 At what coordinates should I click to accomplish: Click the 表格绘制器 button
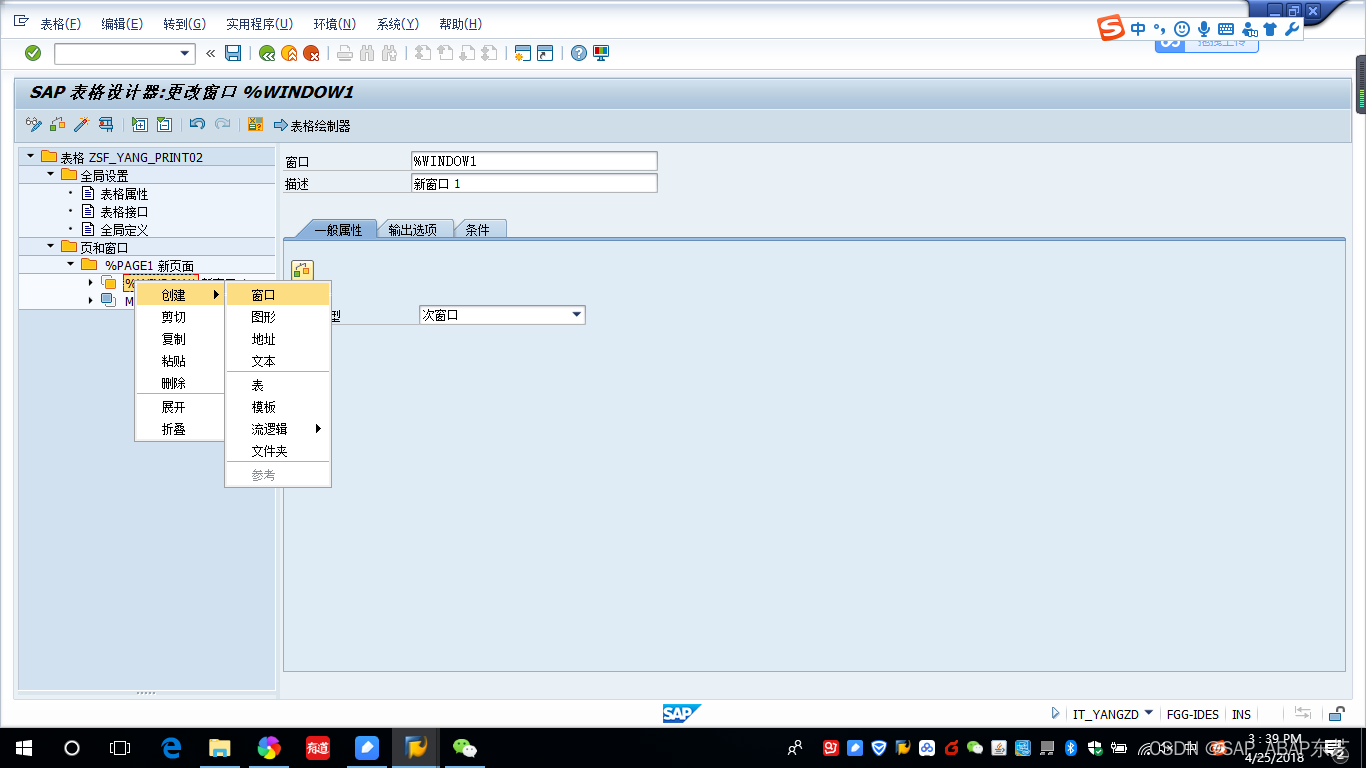pos(312,125)
